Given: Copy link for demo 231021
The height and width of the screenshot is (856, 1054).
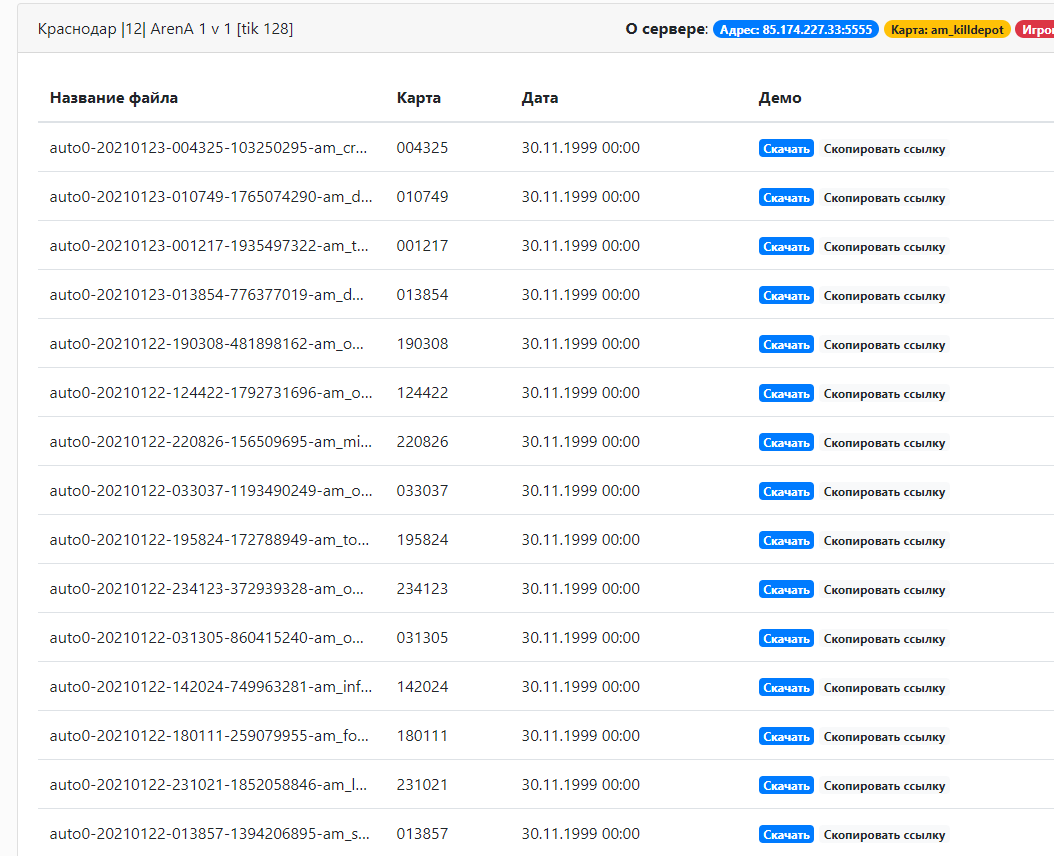Looking at the screenshot, I should pyautogui.click(x=884, y=787).
